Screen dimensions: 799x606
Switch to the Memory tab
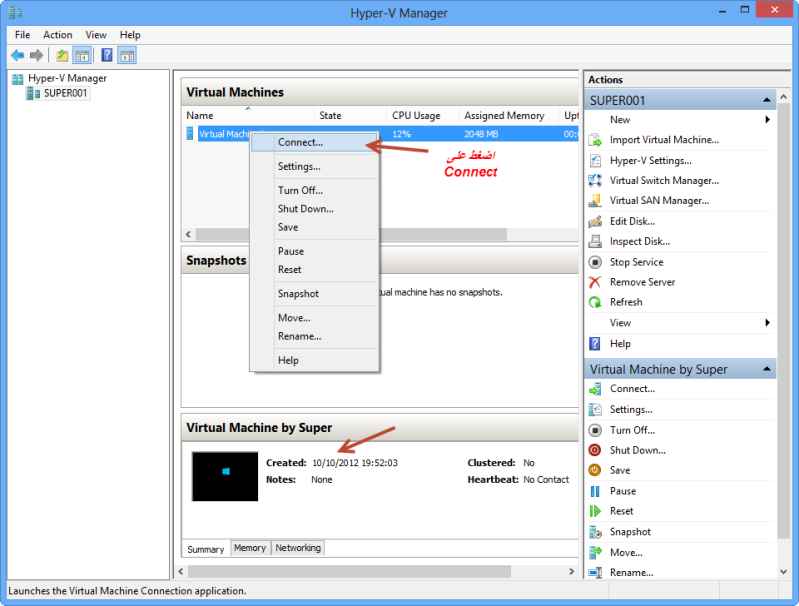point(250,548)
